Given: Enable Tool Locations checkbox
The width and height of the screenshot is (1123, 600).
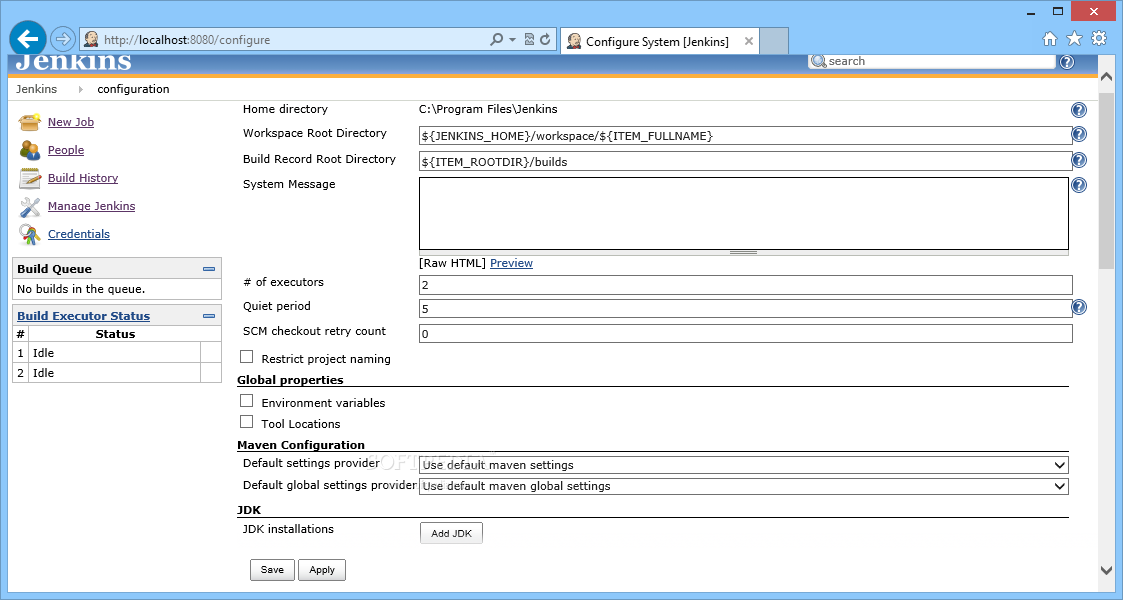Looking at the screenshot, I should tap(246, 422).
